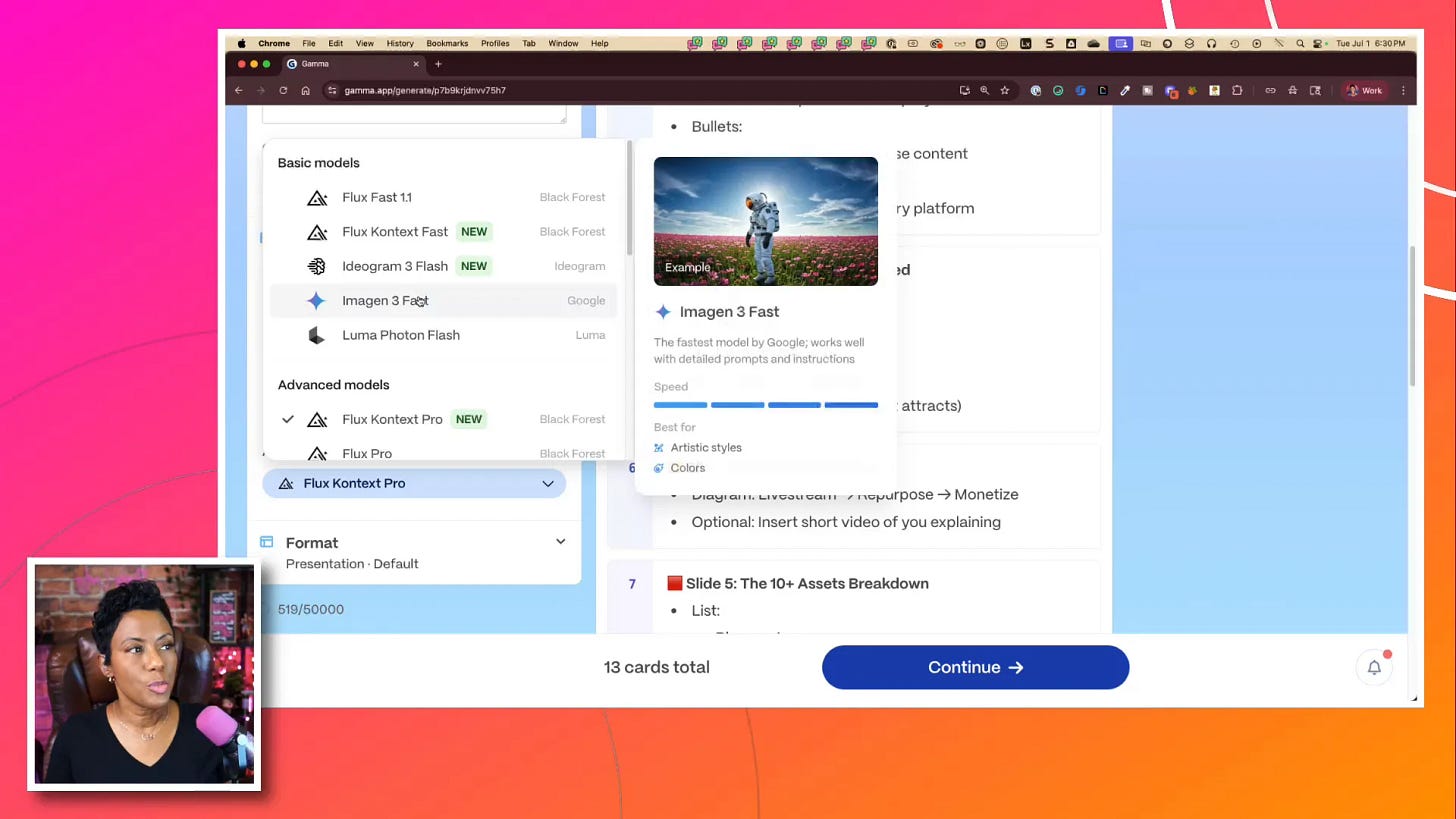
Task: Click the Continue button
Action: click(x=975, y=667)
